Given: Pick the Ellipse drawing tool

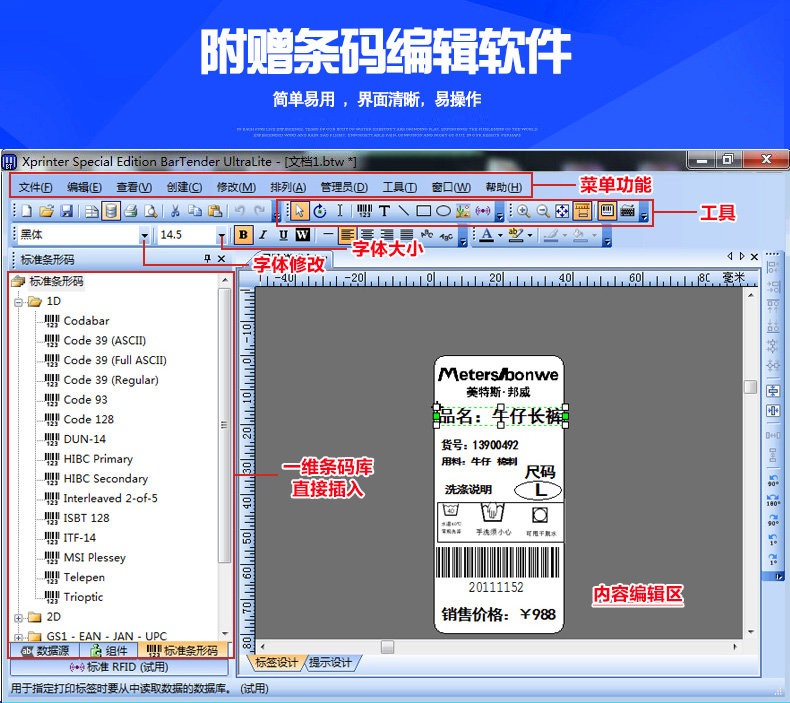Looking at the screenshot, I should 443,211.
